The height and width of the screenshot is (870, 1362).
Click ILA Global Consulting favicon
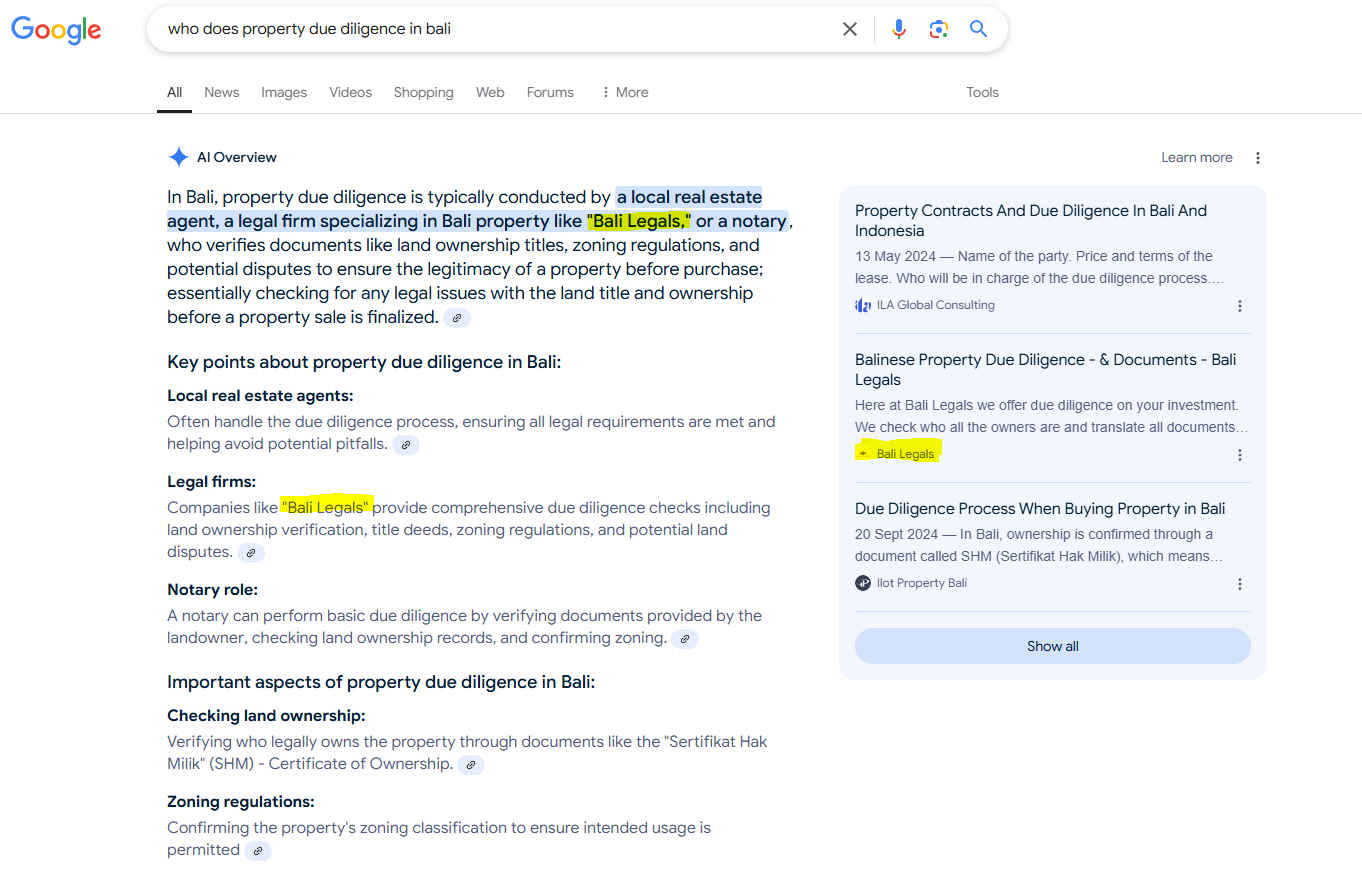click(863, 305)
